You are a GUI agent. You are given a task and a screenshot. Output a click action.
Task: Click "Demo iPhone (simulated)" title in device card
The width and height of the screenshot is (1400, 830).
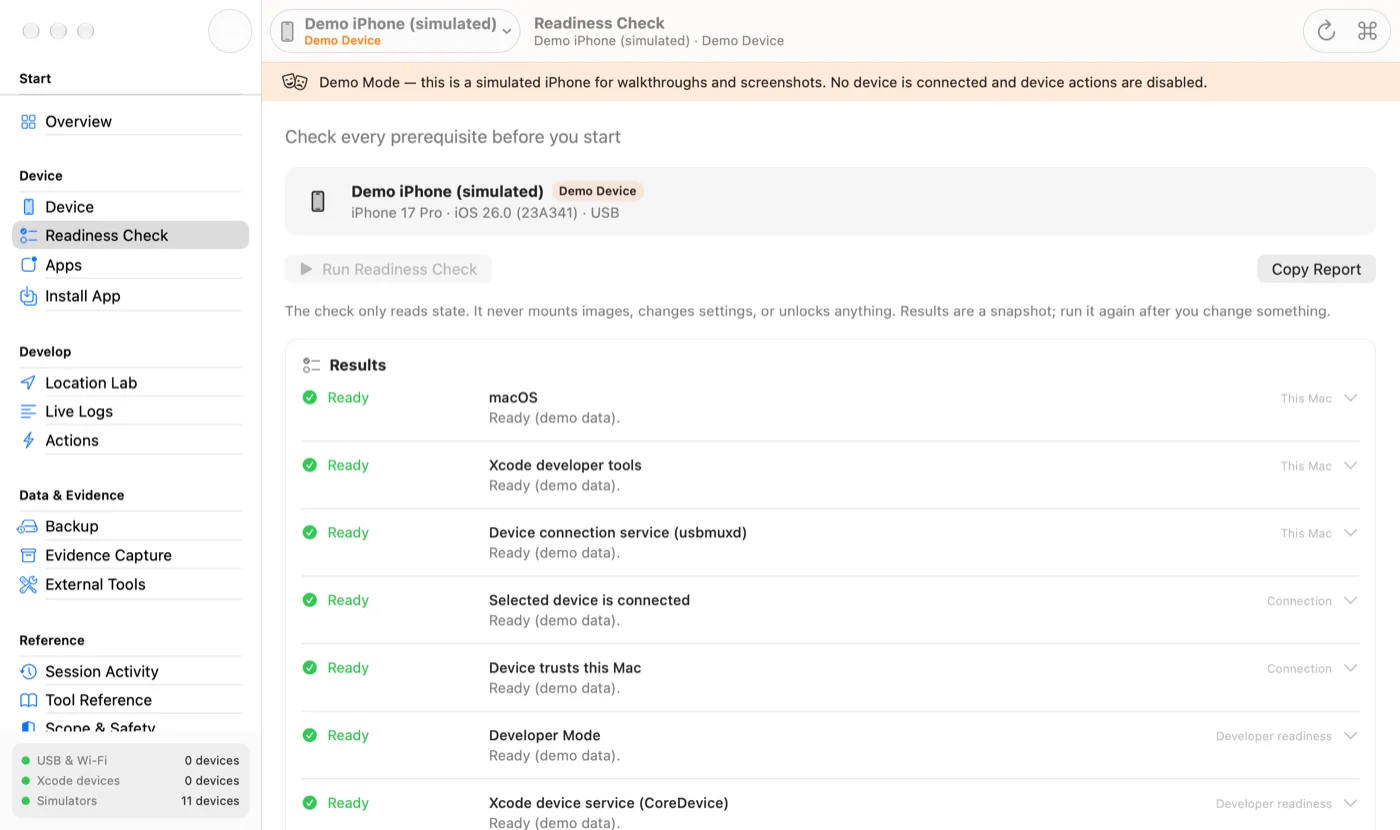(447, 191)
